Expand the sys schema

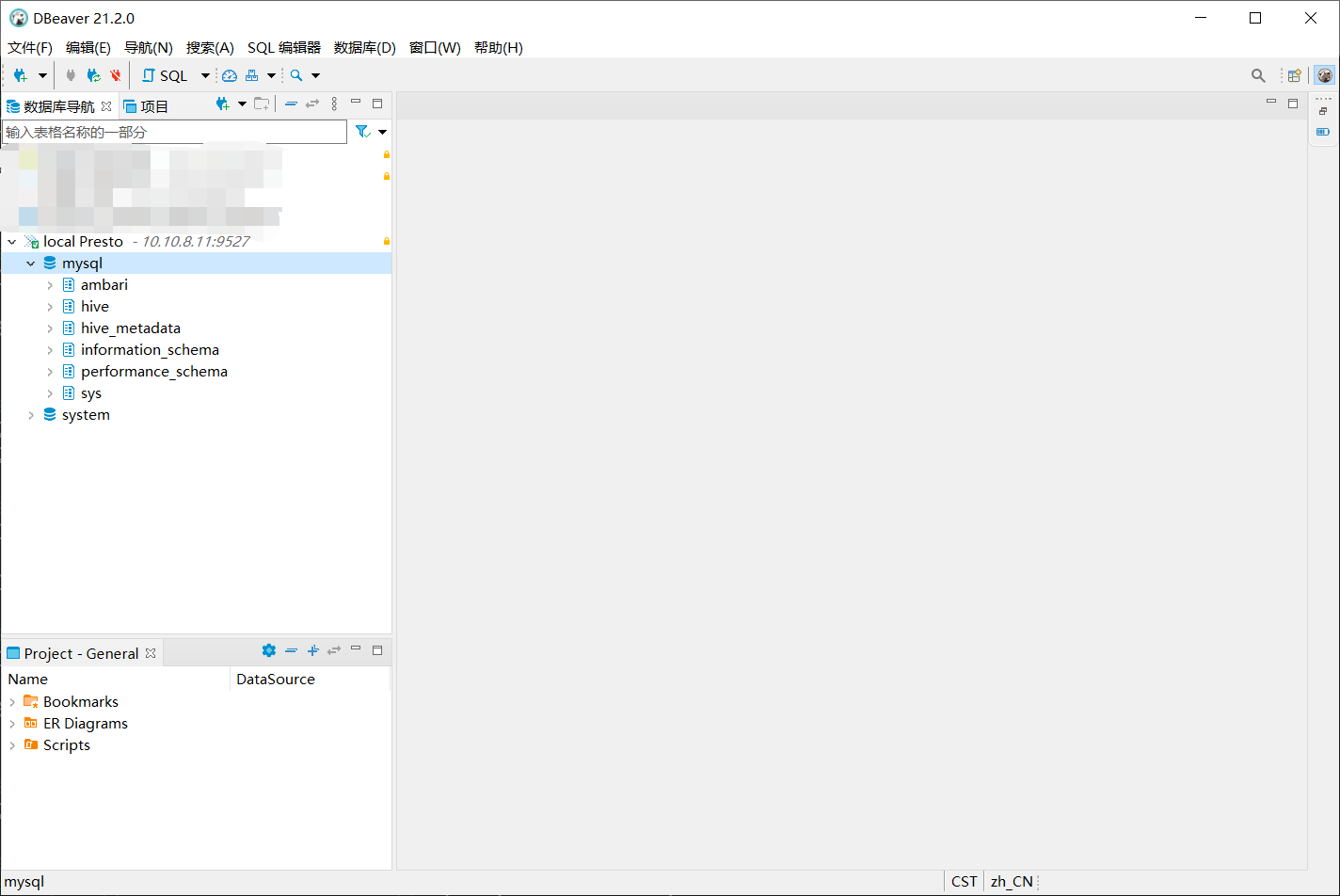click(50, 393)
